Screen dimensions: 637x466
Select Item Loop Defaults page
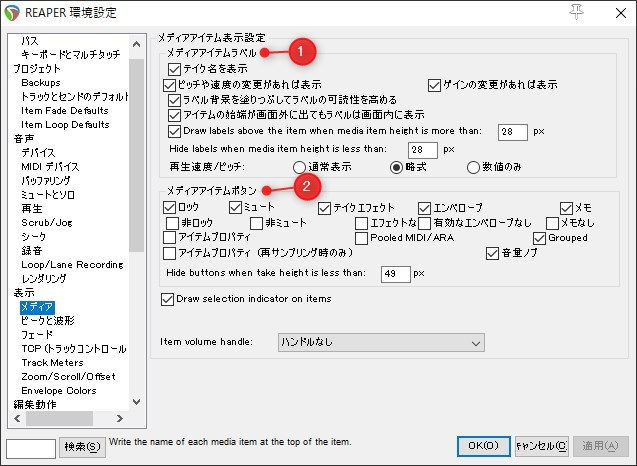pyautogui.click(x=65, y=124)
